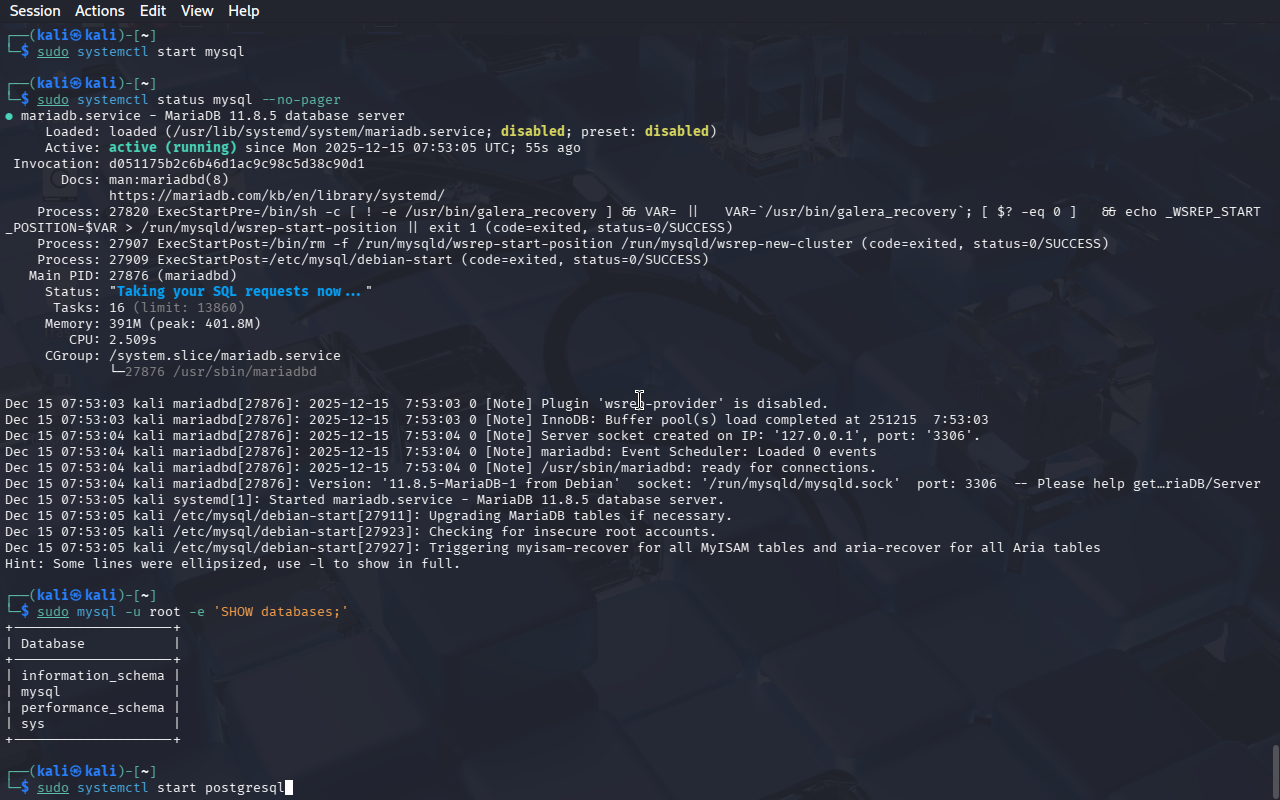Click the 'SHOW databases;' query string
Viewport: 1280px width, 800px height.
(280, 612)
